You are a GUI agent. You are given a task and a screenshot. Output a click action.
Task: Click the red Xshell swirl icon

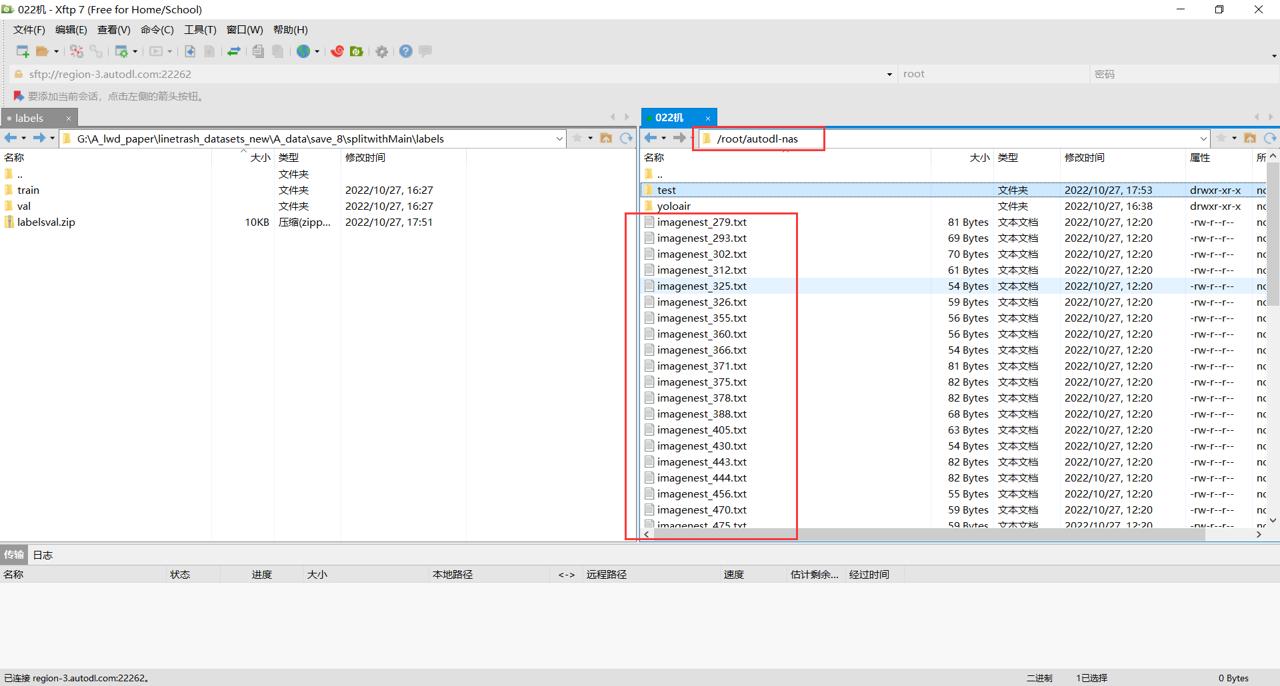tap(337, 51)
